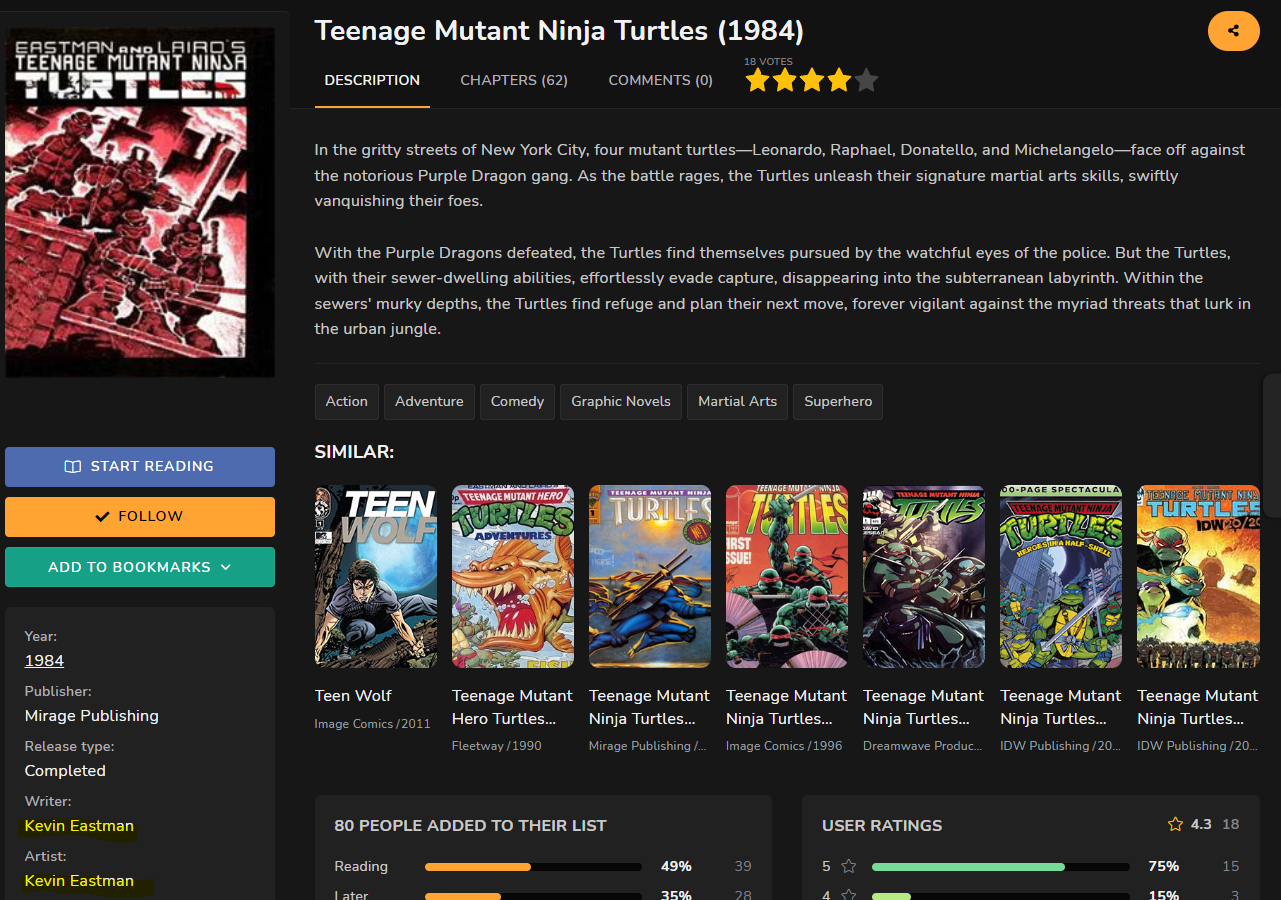Click Mirage Publishing publisher text
Viewport: 1281px width, 900px height.
(92, 716)
